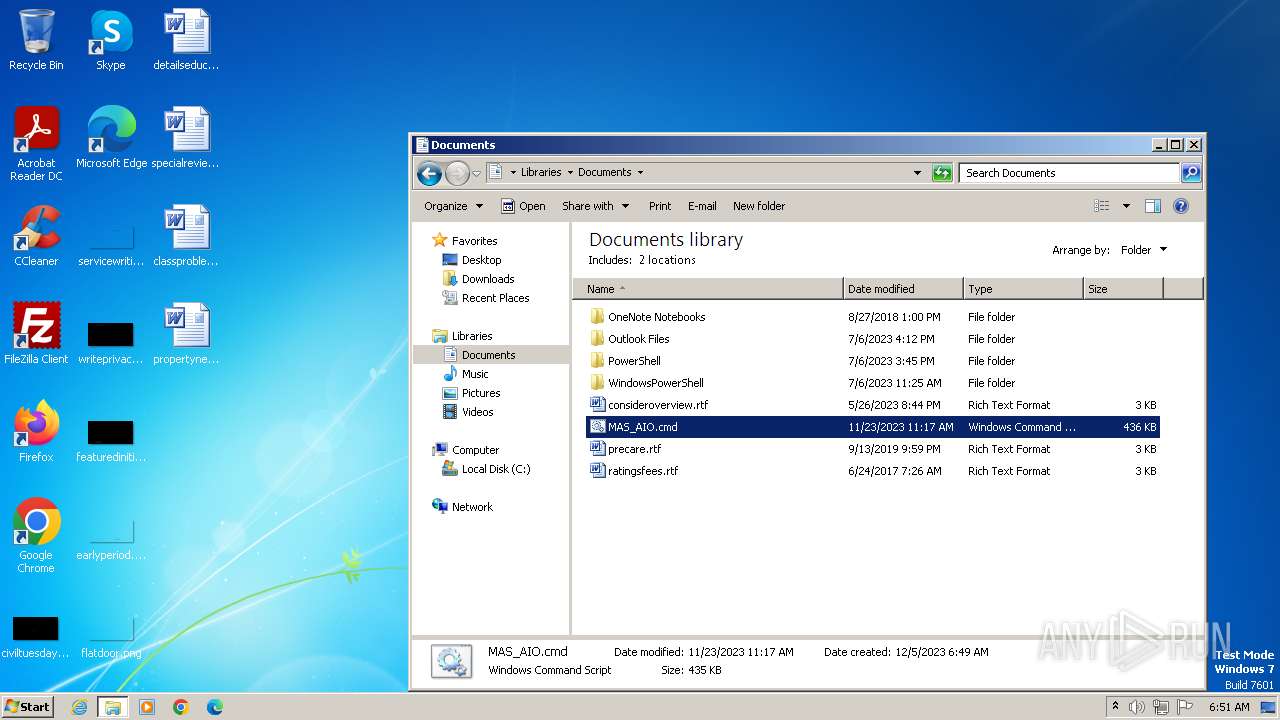This screenshot has width=1280, height=720.
Task: Open the Share with dropdown
Action: pos(596,206)
